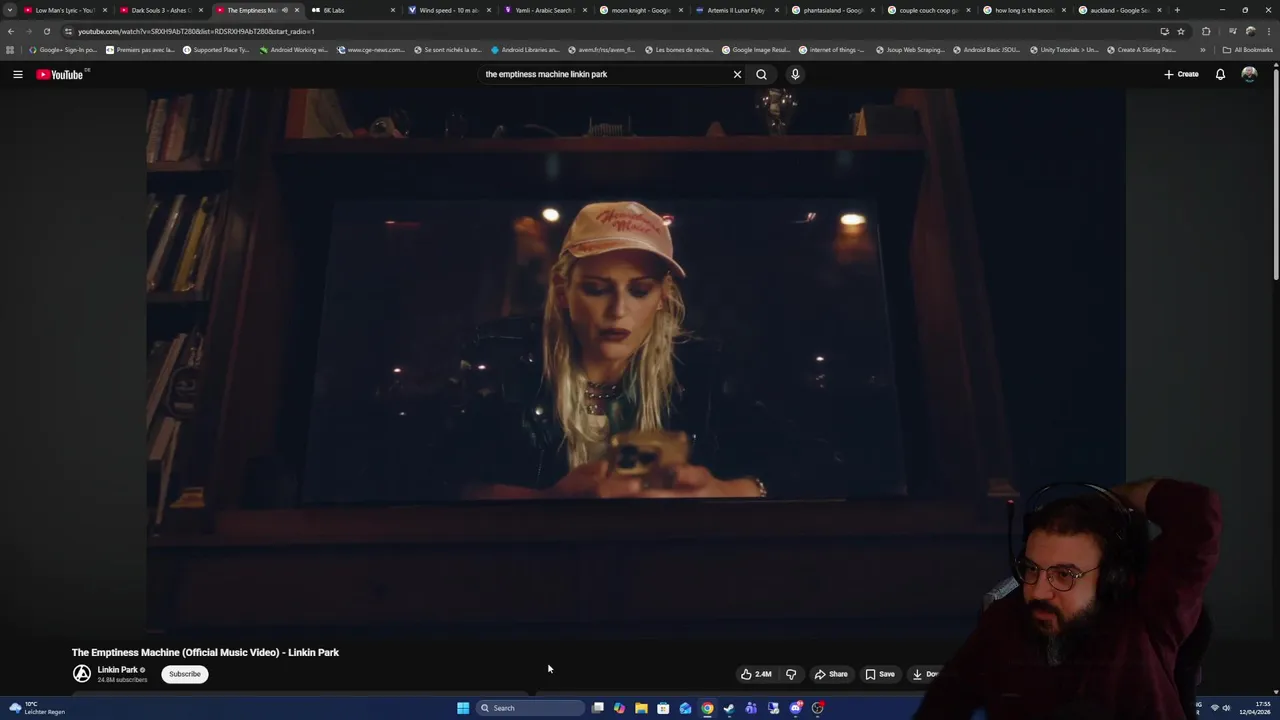The height and width of the screenshot is (720, 1280).
Task: Expand the bookmarks overflow chevron
Action: click(x=1203, y=49)
